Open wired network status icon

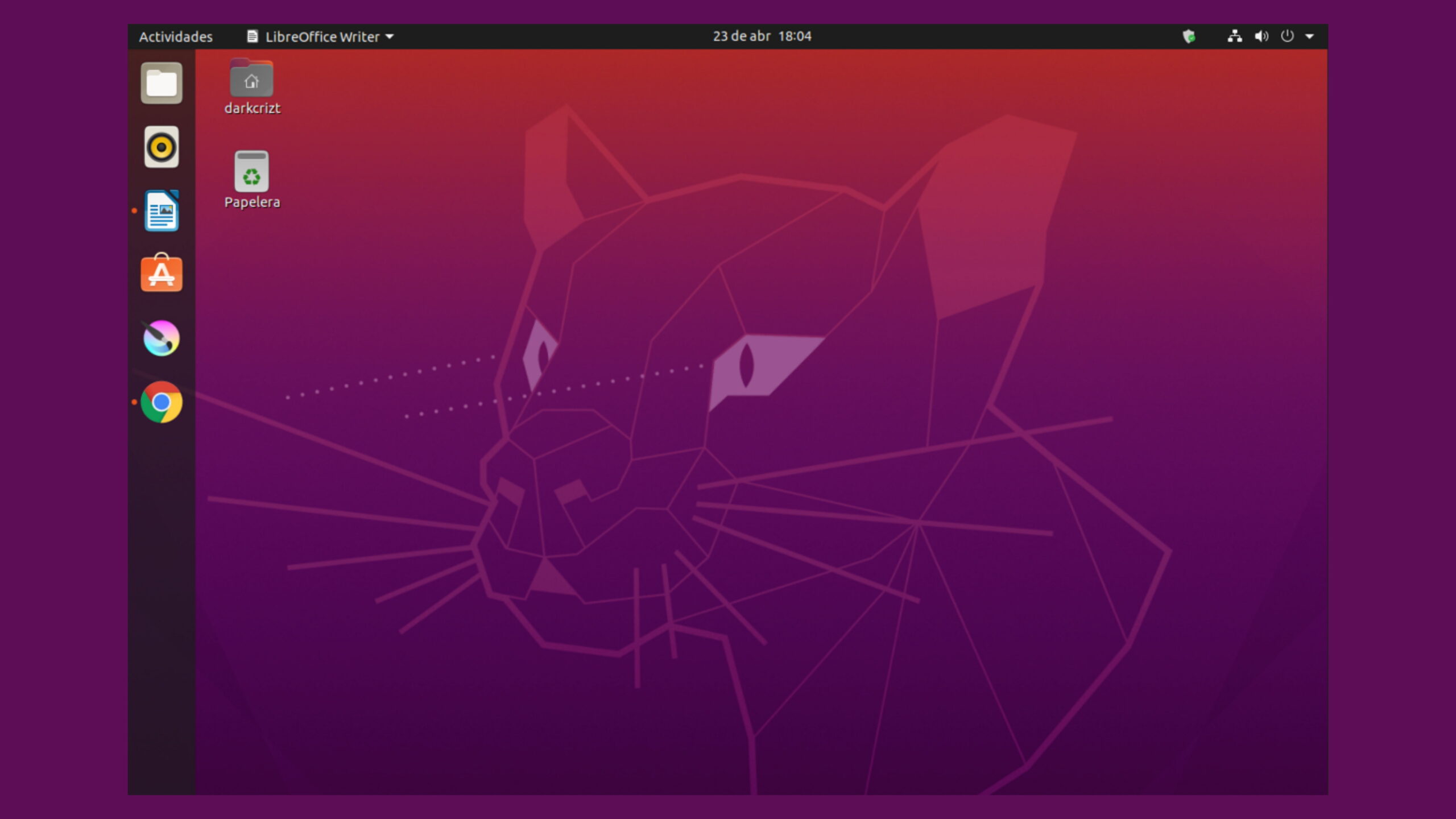tap(1234, 36)
